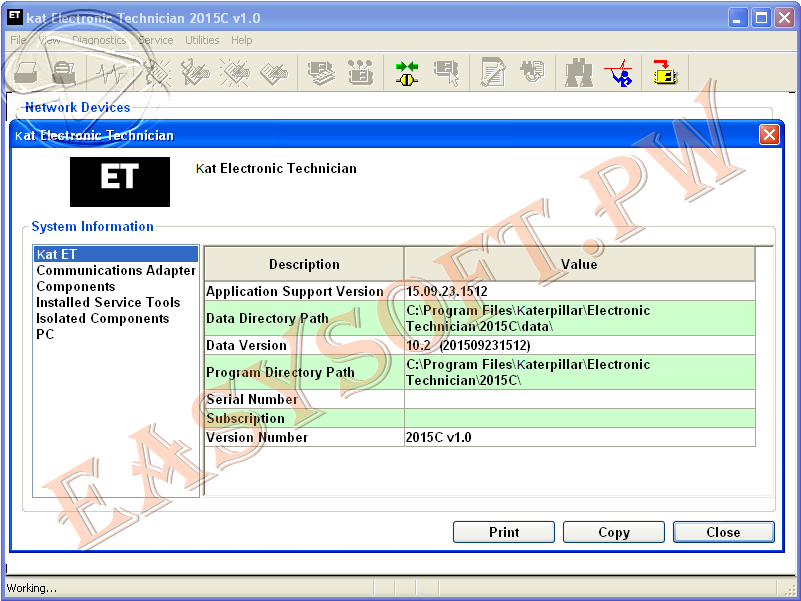Open the File menu
801x601 pixels.
click(x=18, y=40)
